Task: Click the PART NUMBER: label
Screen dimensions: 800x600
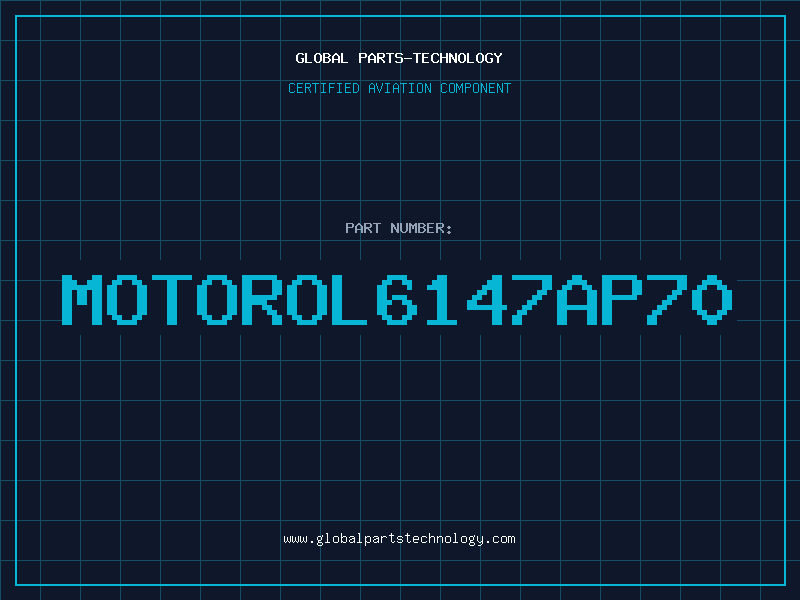Action: pos(399,228)
